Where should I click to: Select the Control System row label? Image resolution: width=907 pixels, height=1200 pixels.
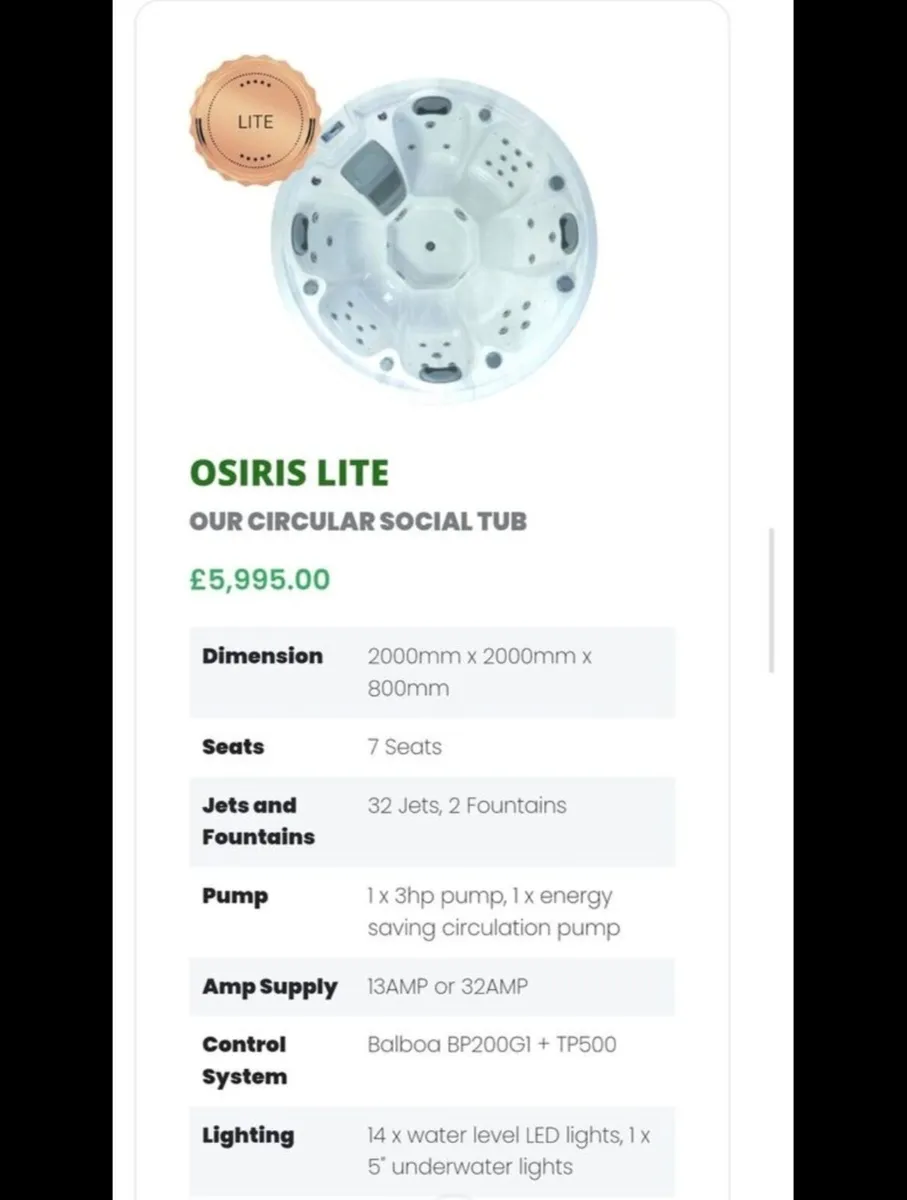click(x=244, y=1060)
